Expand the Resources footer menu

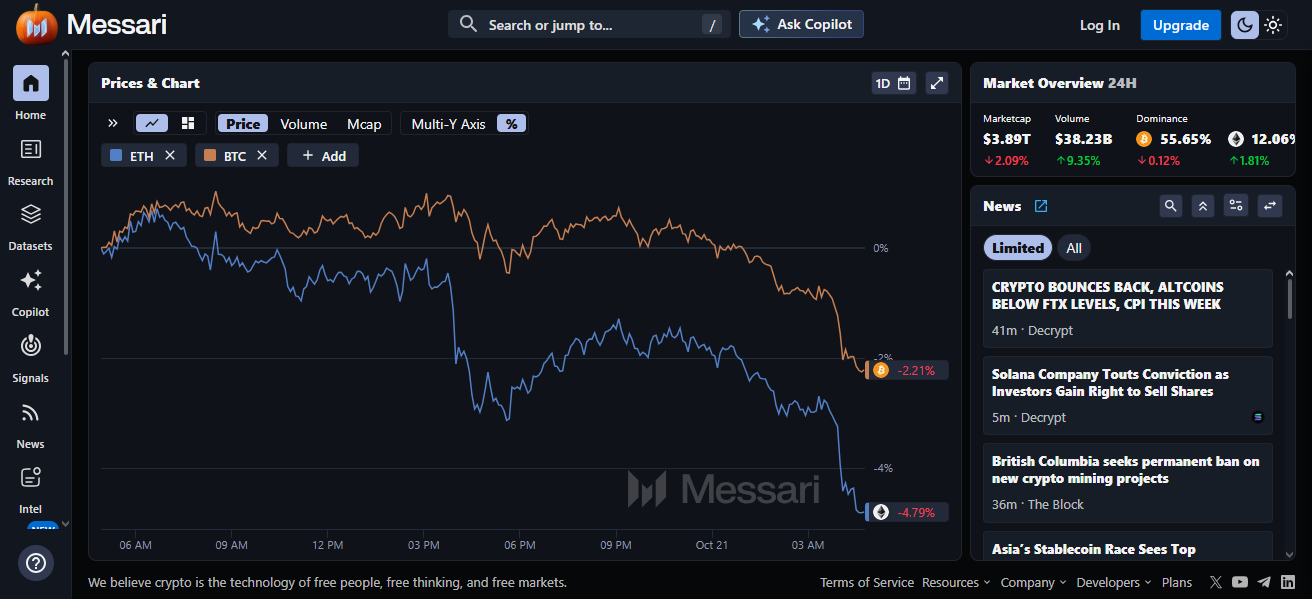pyautogui.click(x=956, y=582)
